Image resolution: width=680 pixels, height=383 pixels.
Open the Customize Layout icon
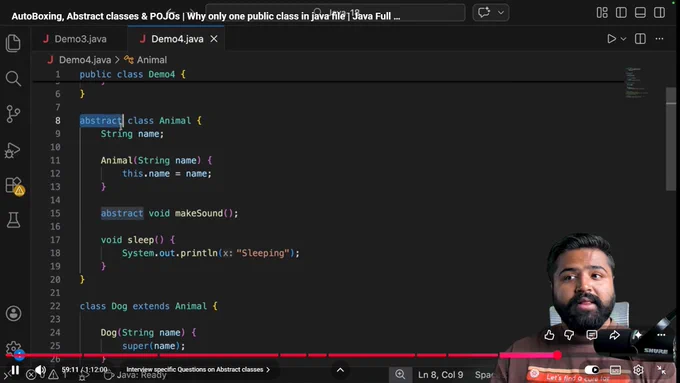602,13
